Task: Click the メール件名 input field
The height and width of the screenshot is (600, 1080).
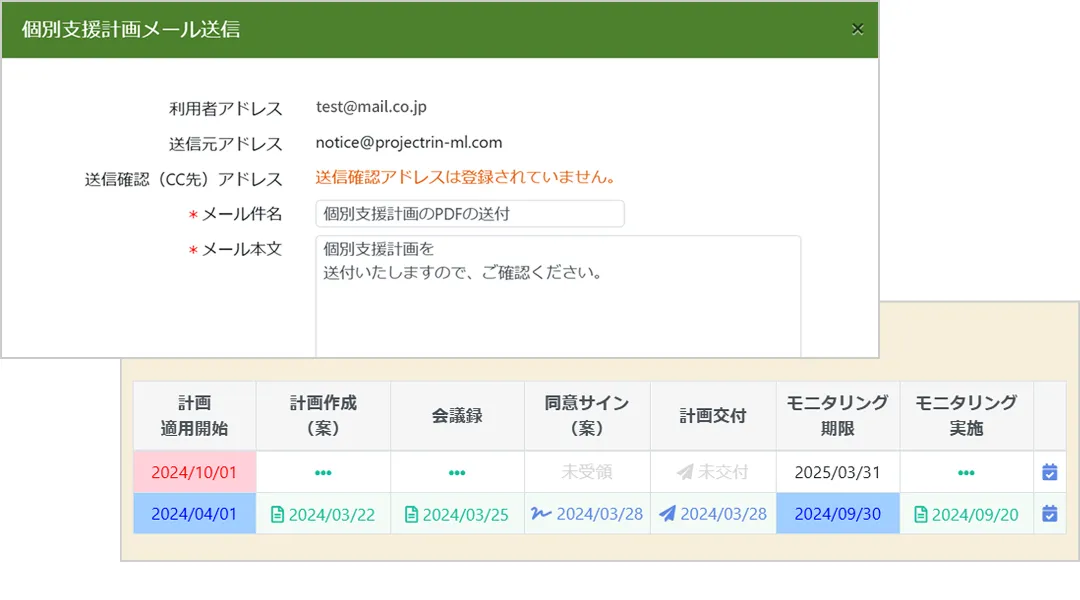Action: [x=470, y=214]
